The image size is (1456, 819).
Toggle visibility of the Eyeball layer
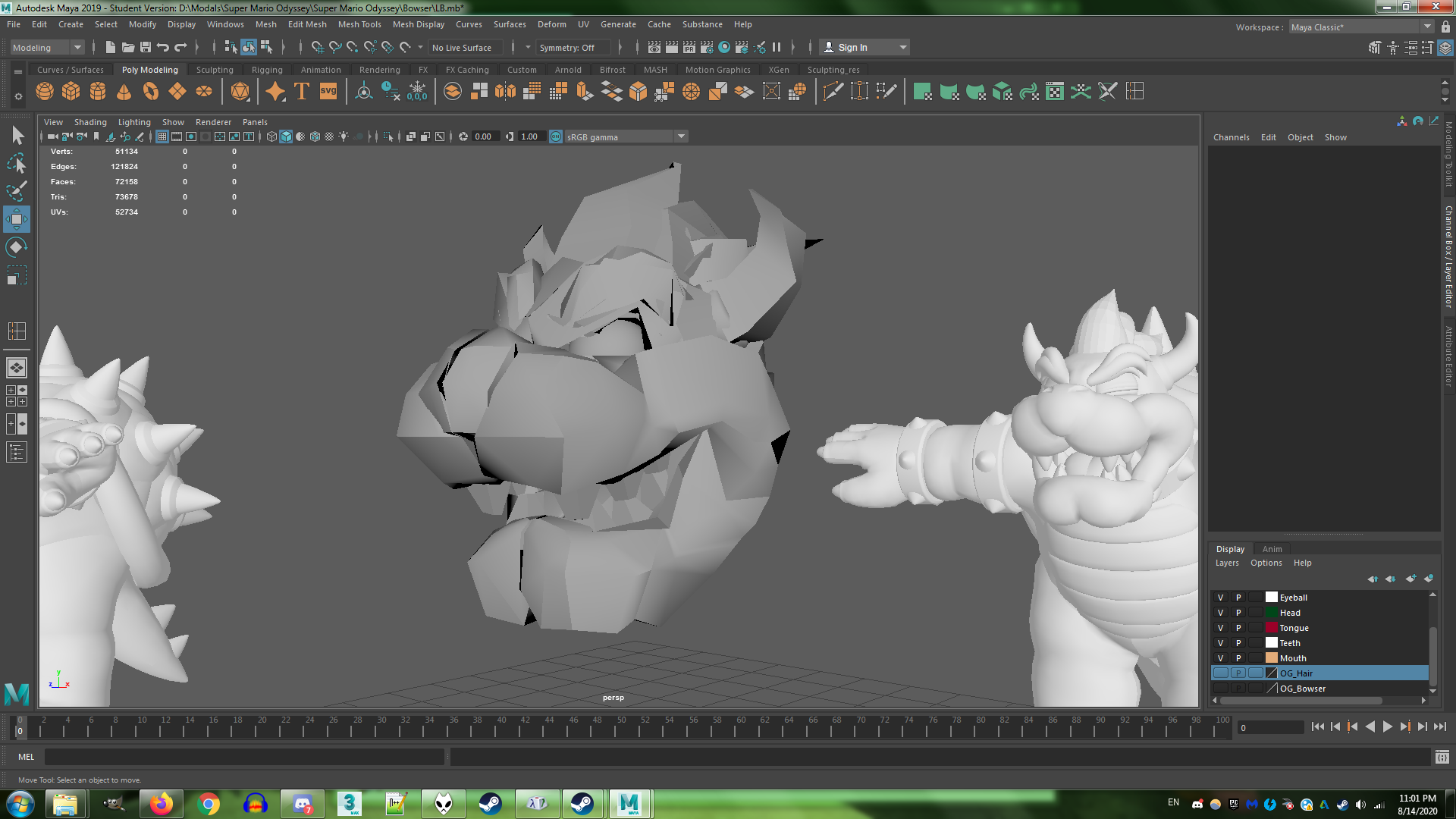pos(1221,598)
